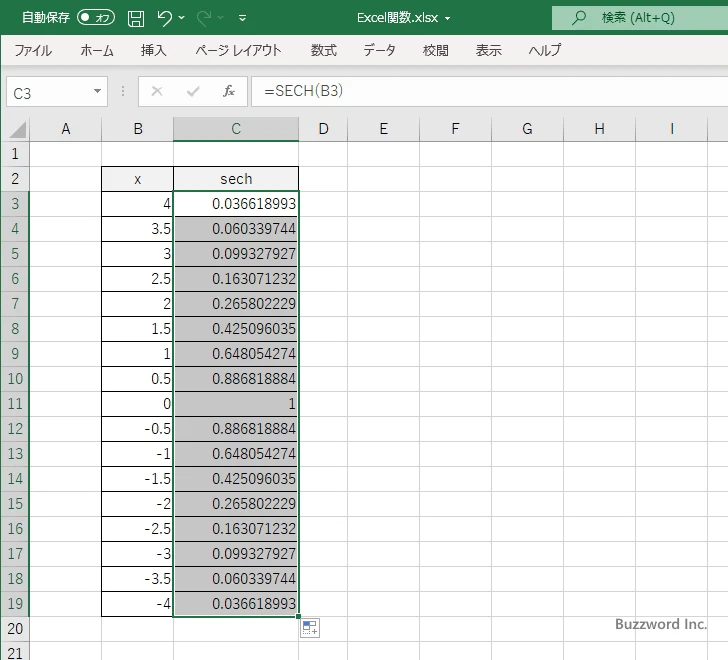Click cell C9 with 0.648054274
The width and height of the screenshot is (728, 660).
pos(236,354)
